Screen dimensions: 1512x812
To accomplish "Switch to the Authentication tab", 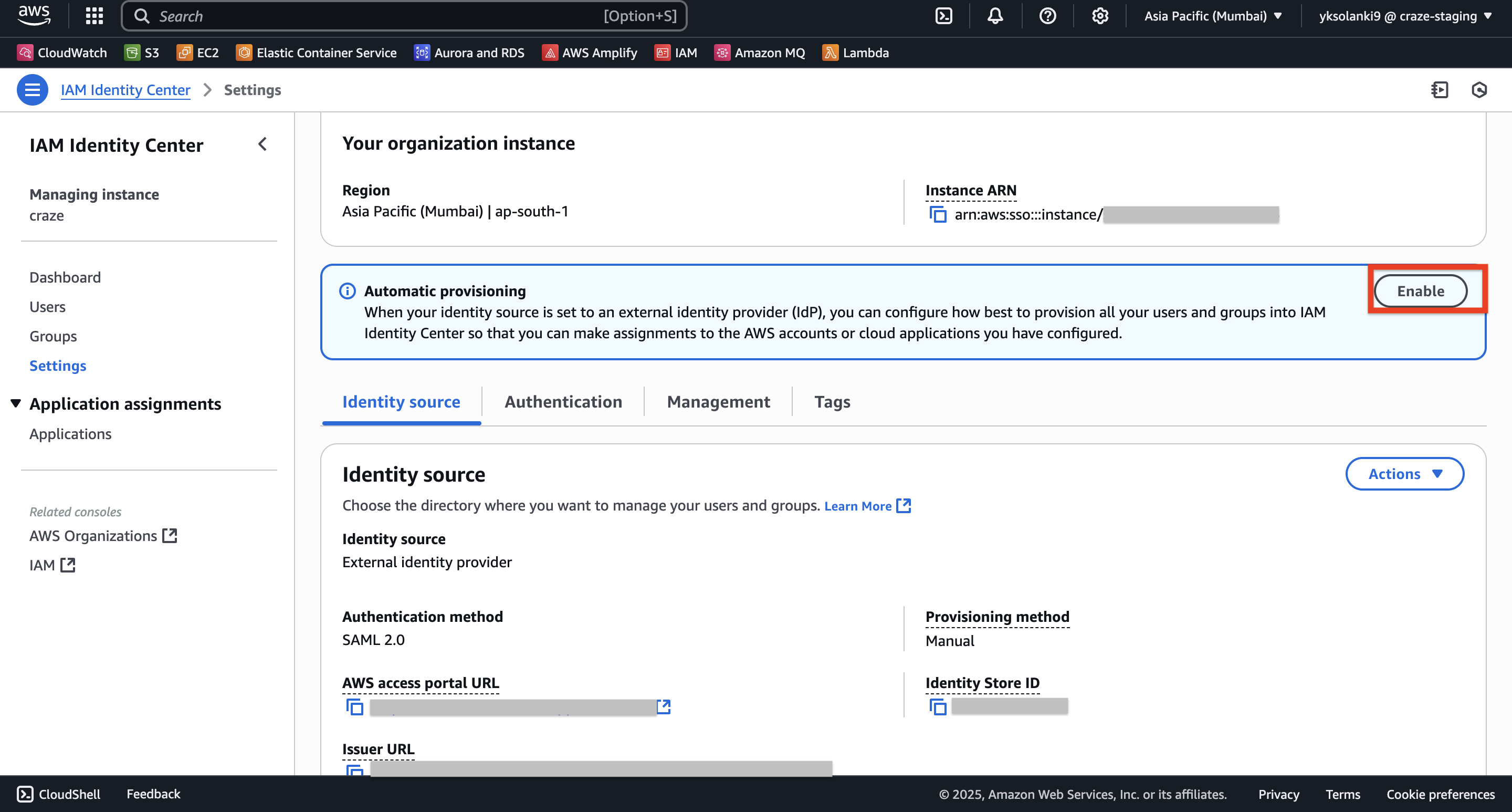I will pos(563,402).
